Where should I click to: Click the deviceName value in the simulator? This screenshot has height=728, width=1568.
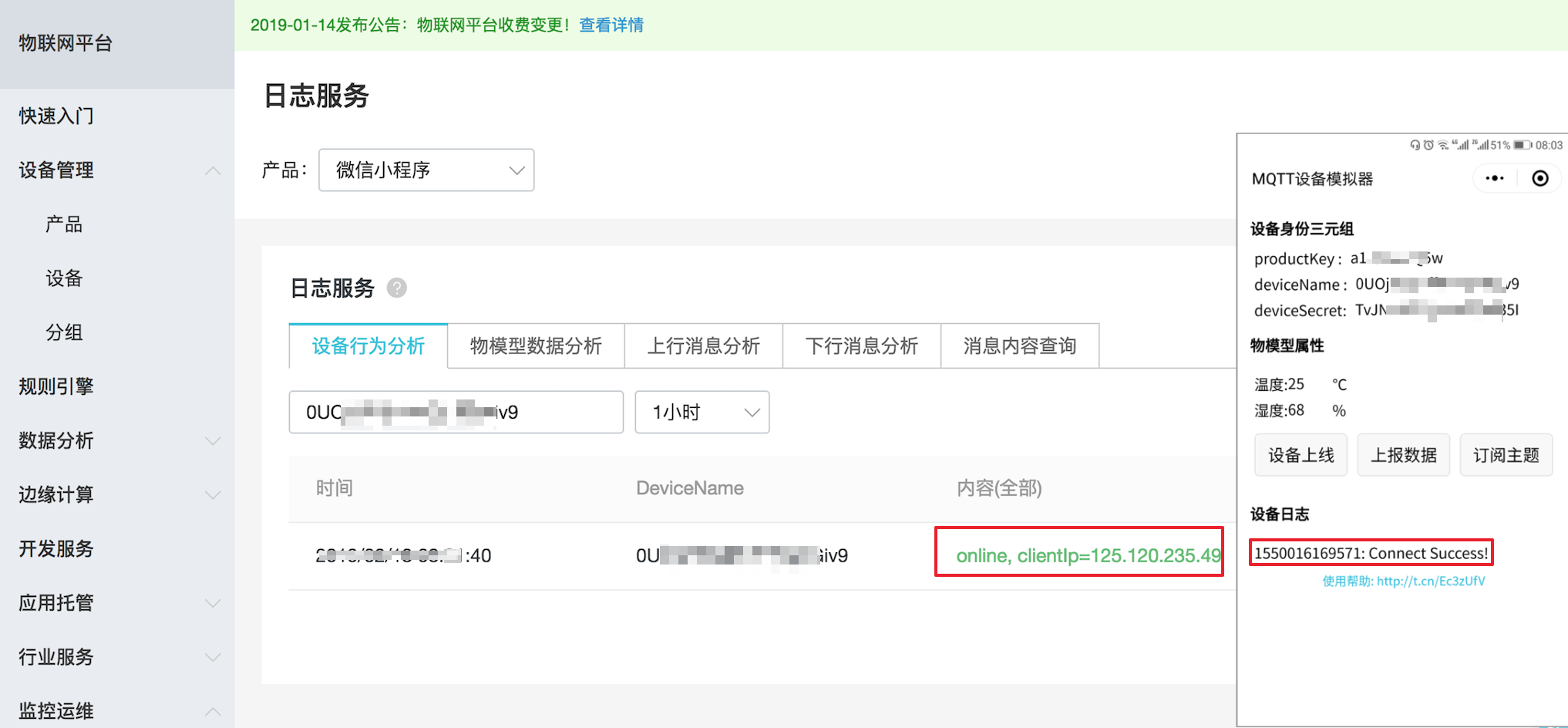[x=1437, y=285]
